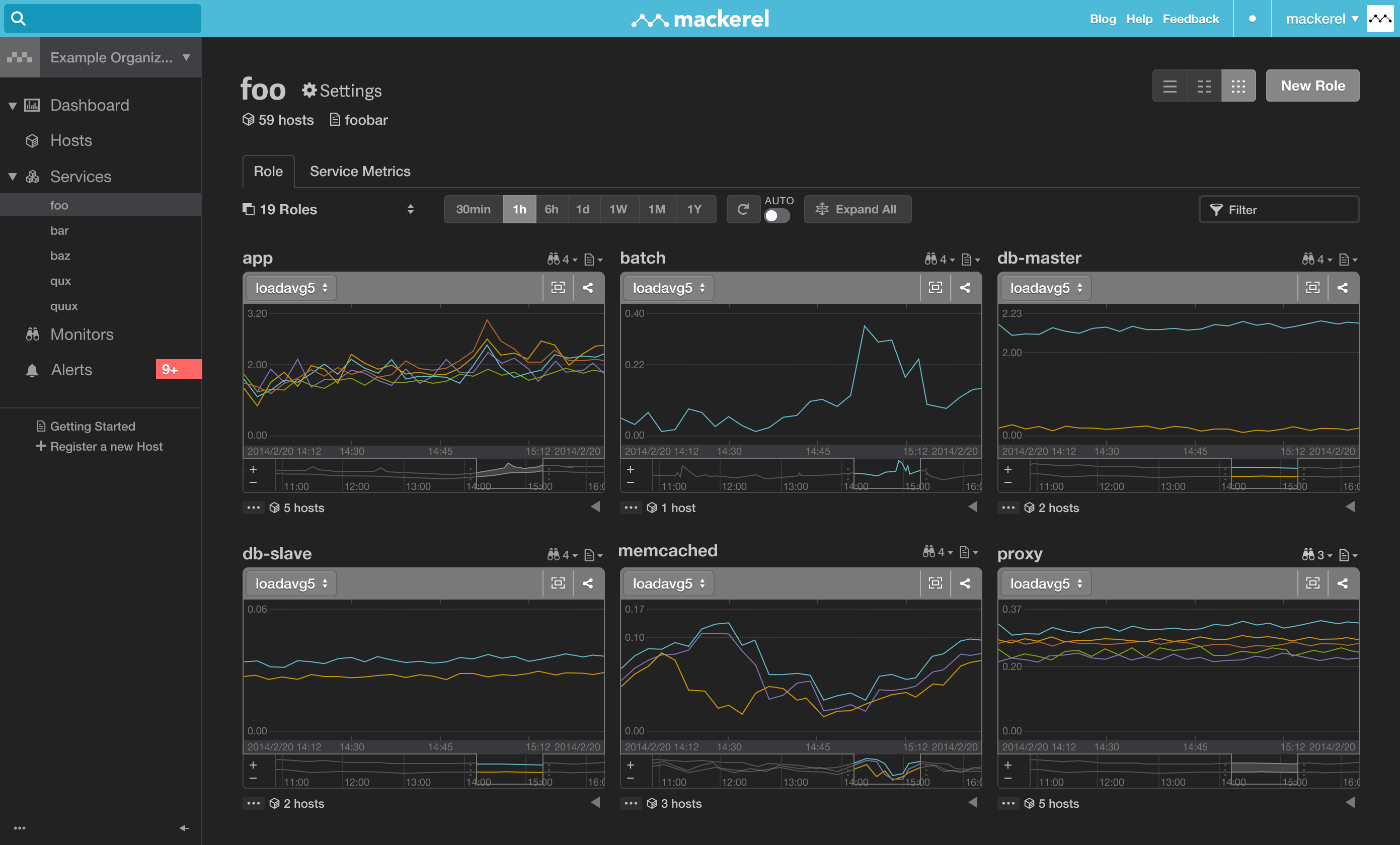Toggle the collapse arrow on batch role panel

969,507
